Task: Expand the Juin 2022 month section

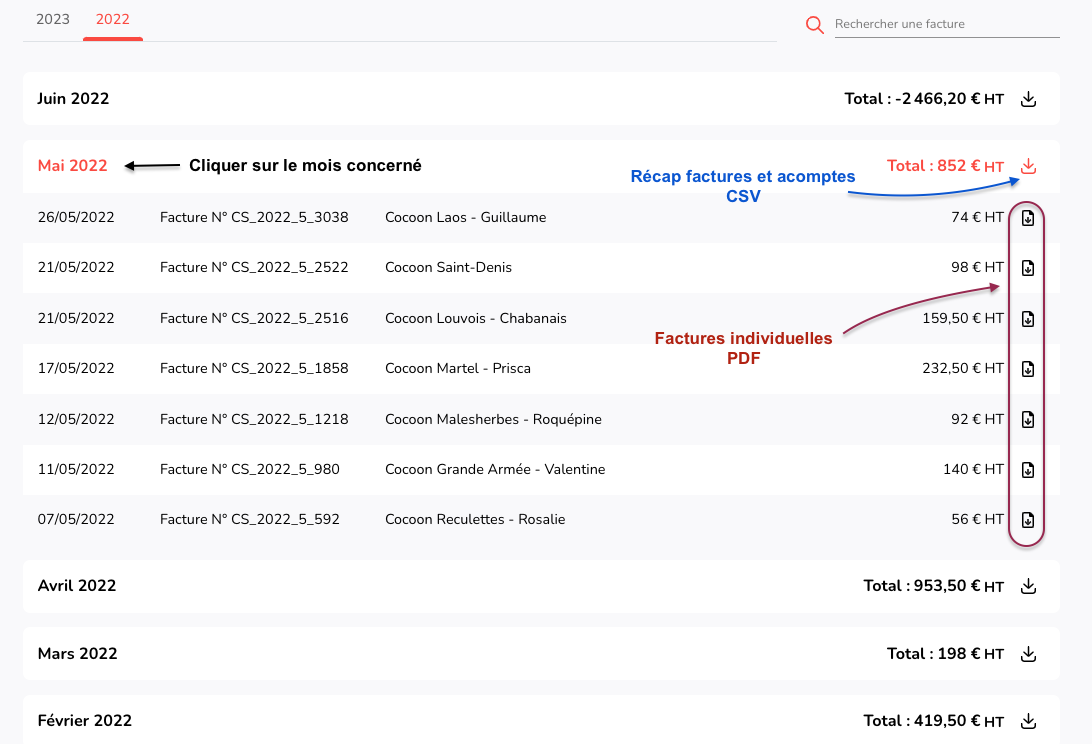Action: point(73,99)
